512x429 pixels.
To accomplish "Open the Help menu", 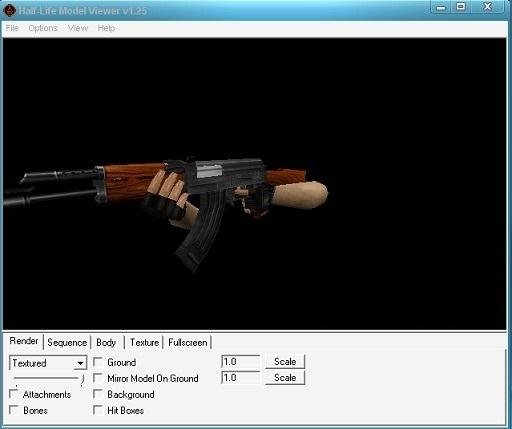I will [x=106, y=28].
